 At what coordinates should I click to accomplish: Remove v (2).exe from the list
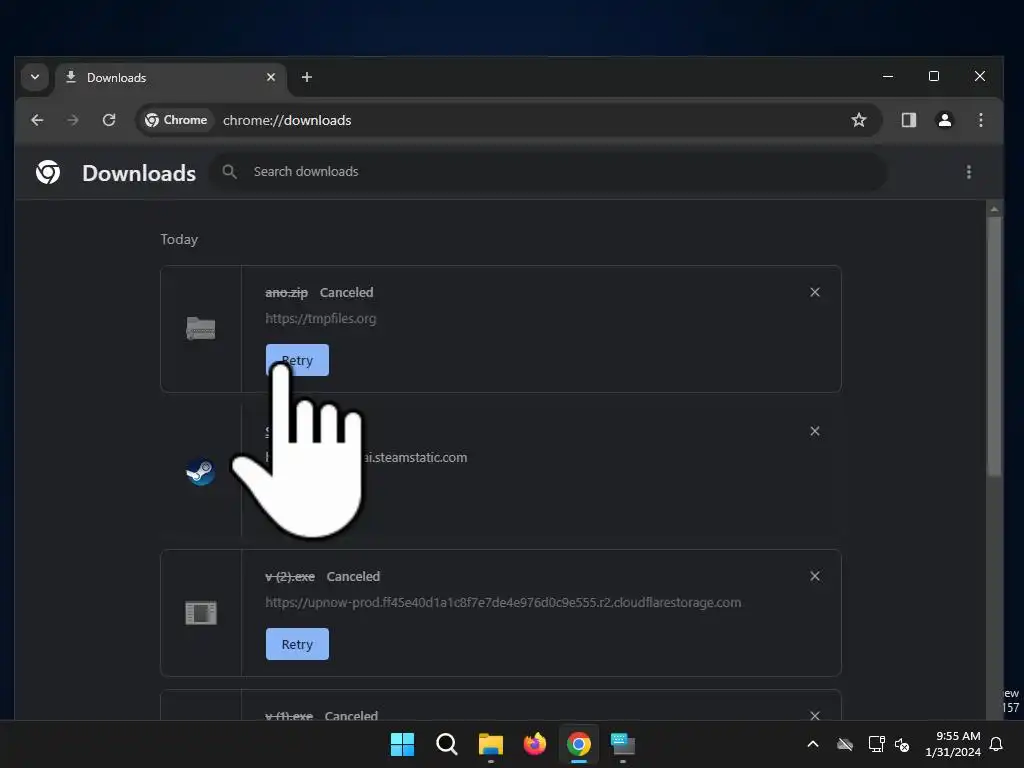(814, 576)
